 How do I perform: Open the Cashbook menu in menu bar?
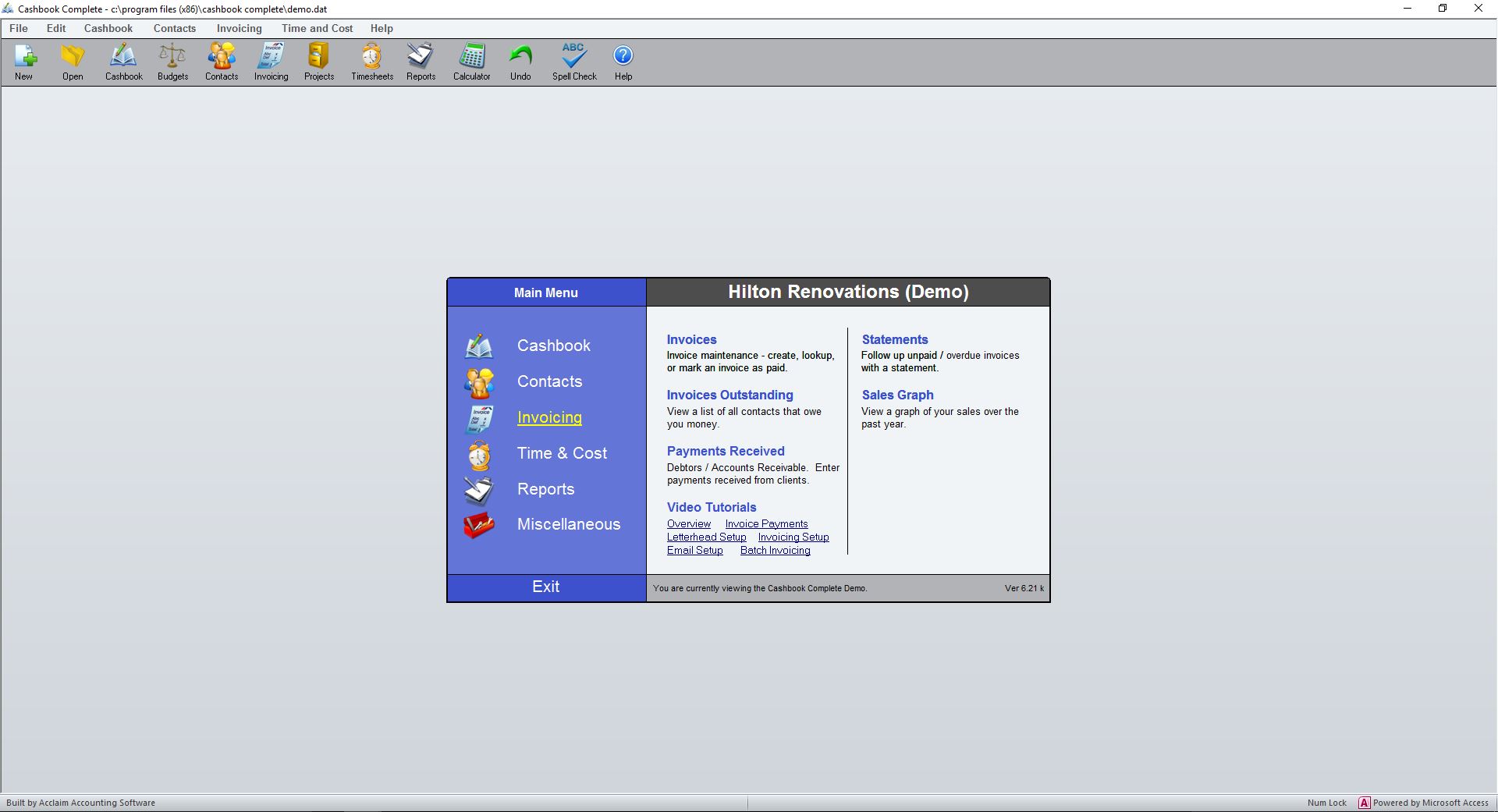(108, 28)
